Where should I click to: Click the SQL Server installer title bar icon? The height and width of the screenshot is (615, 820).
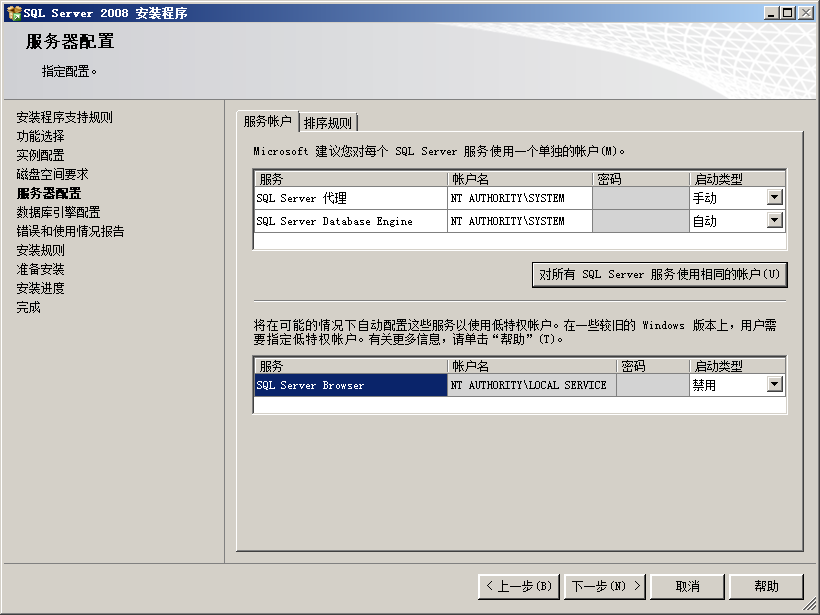pos(13,12)
